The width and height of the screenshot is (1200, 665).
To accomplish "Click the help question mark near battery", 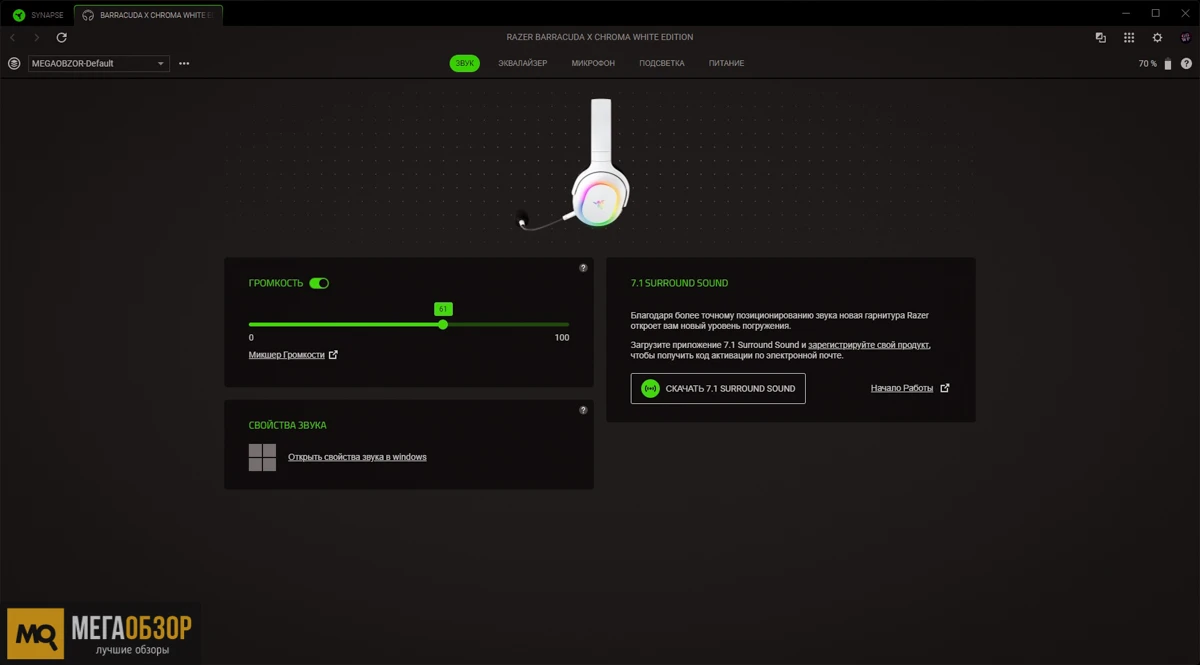I will point(1186,63).
